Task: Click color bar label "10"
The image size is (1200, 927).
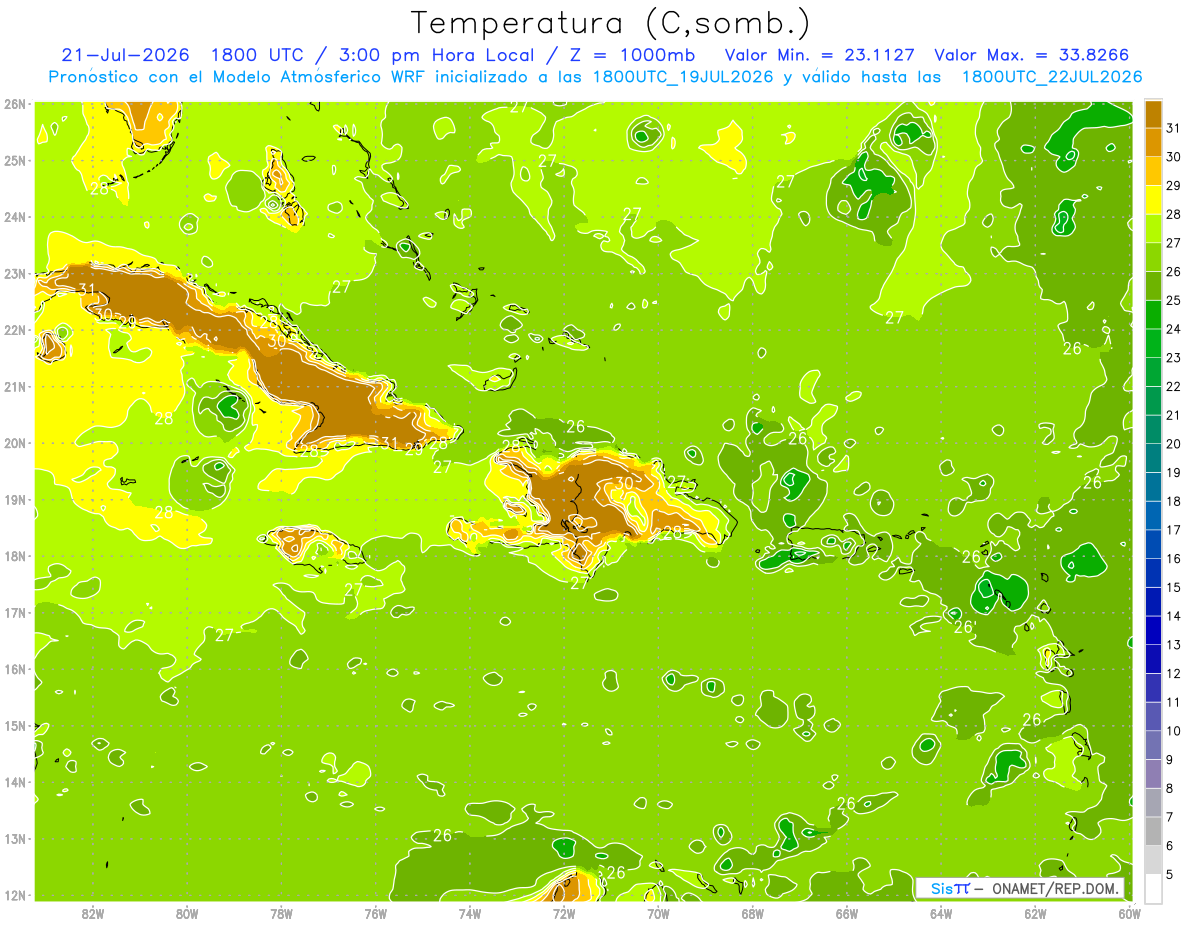Action: pos(1174,731)
